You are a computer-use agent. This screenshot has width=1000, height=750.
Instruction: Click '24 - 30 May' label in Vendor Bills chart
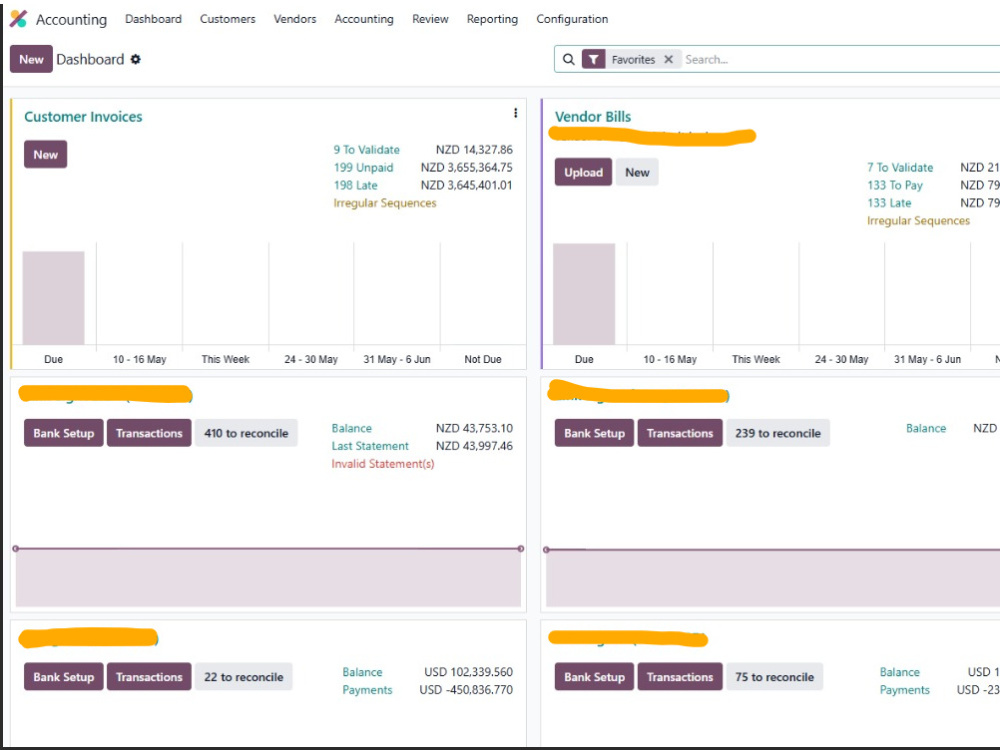[x=841, y=359]
